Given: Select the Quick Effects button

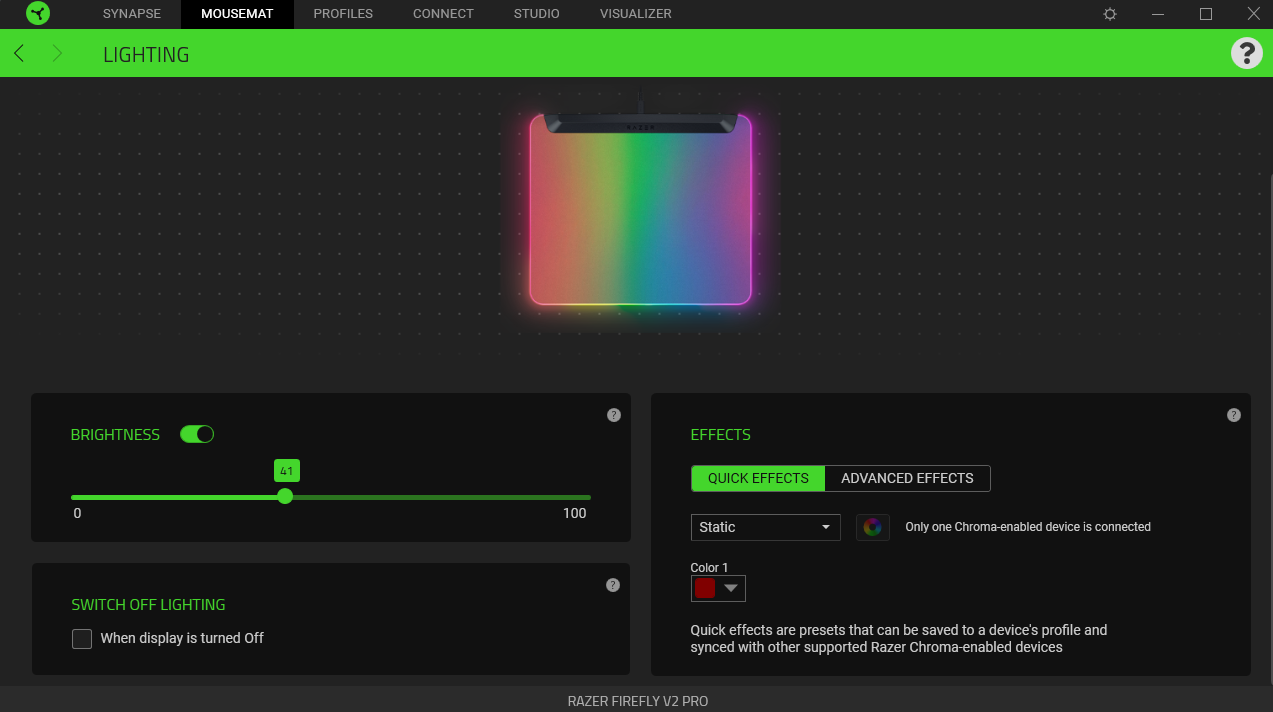Looking at the screenshot, I should tap(758, 478).
